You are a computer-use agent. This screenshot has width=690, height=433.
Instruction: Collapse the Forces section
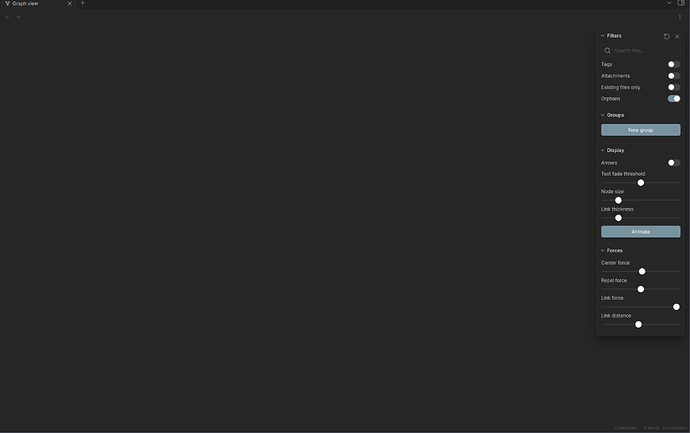tap(612, 250)
